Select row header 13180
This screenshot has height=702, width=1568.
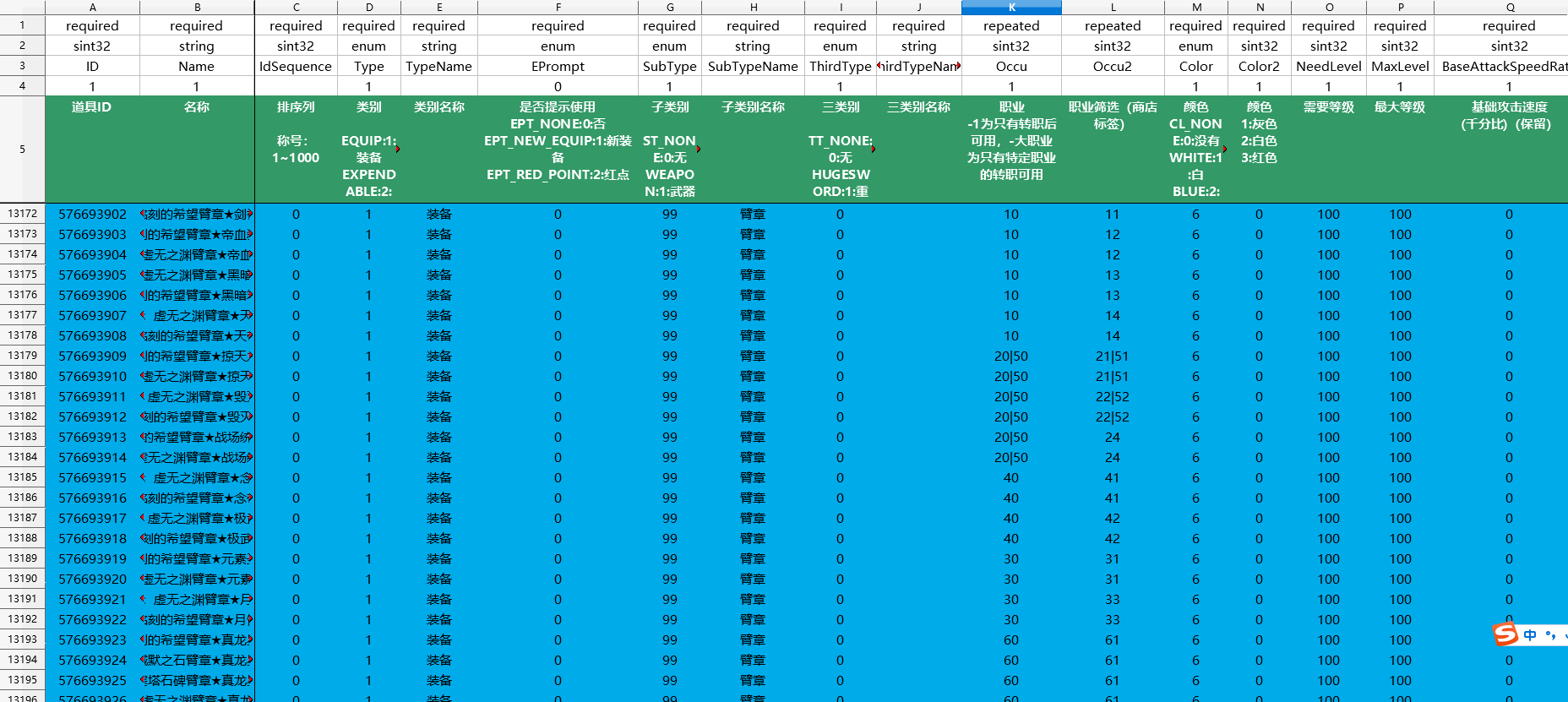pyautogui.click(x=22, y=376)
